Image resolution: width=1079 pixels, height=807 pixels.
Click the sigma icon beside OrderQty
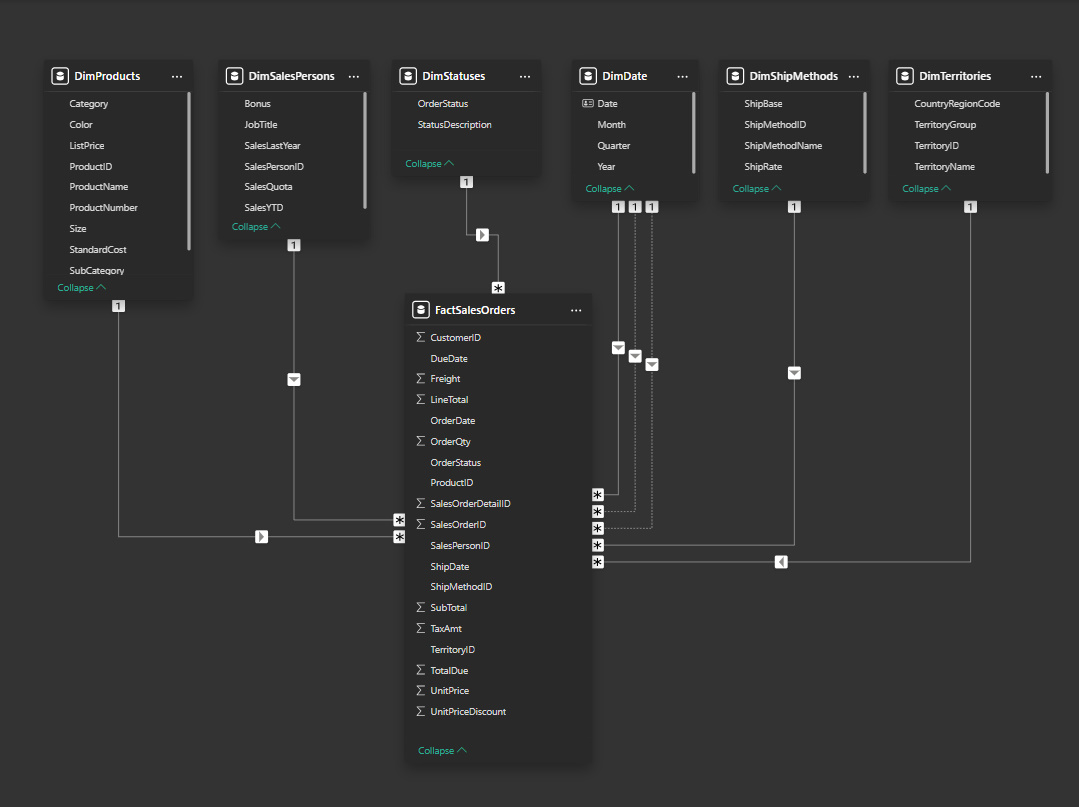point(420,441)
